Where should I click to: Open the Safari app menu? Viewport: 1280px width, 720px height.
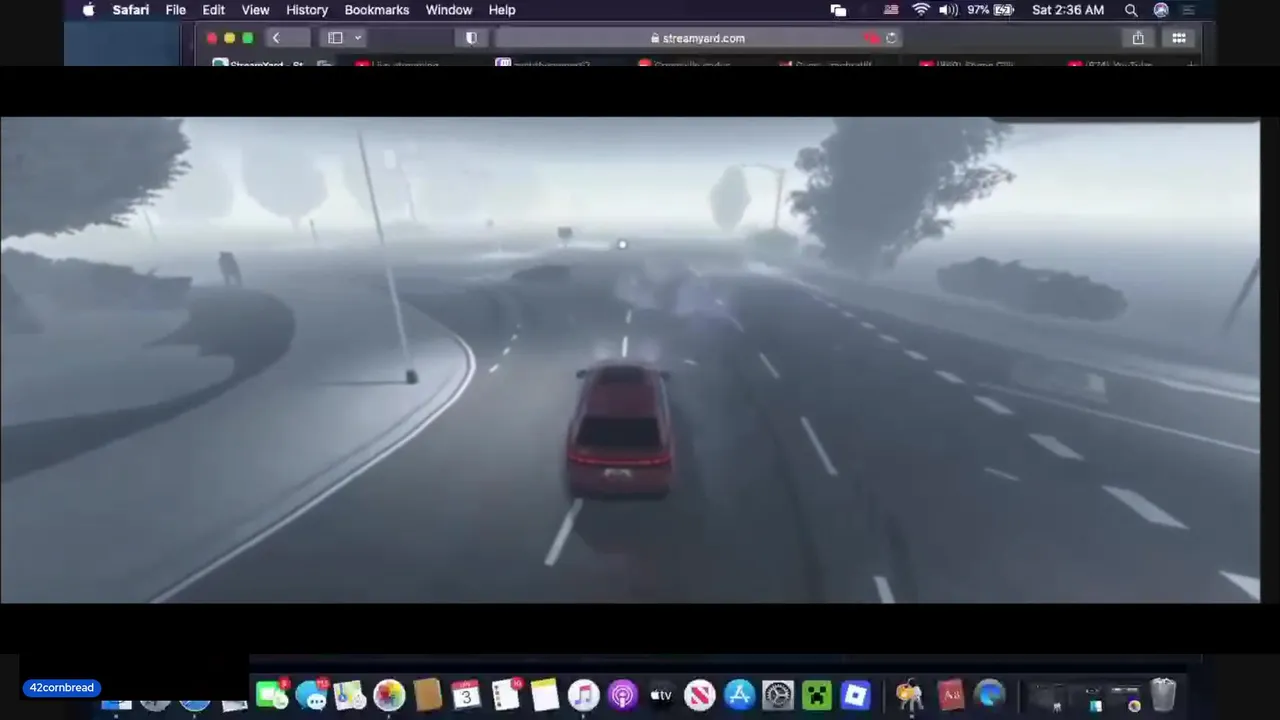131,10
